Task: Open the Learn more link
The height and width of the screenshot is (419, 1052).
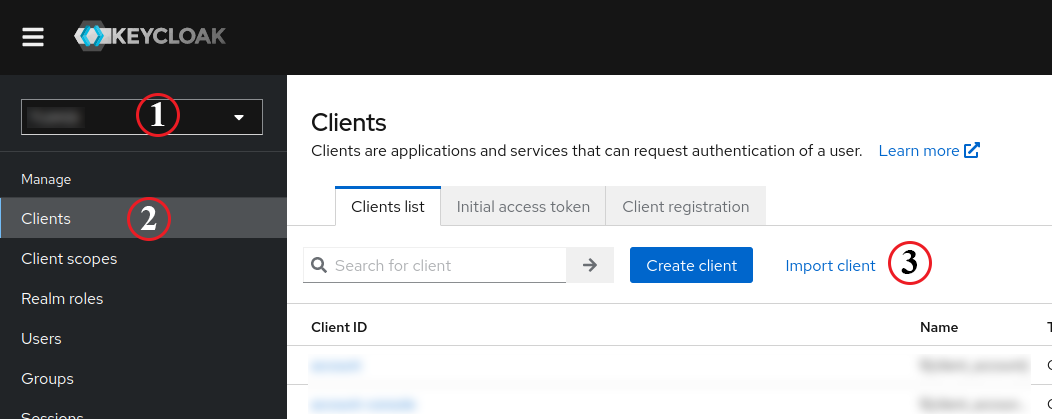Action: (928, 151)
